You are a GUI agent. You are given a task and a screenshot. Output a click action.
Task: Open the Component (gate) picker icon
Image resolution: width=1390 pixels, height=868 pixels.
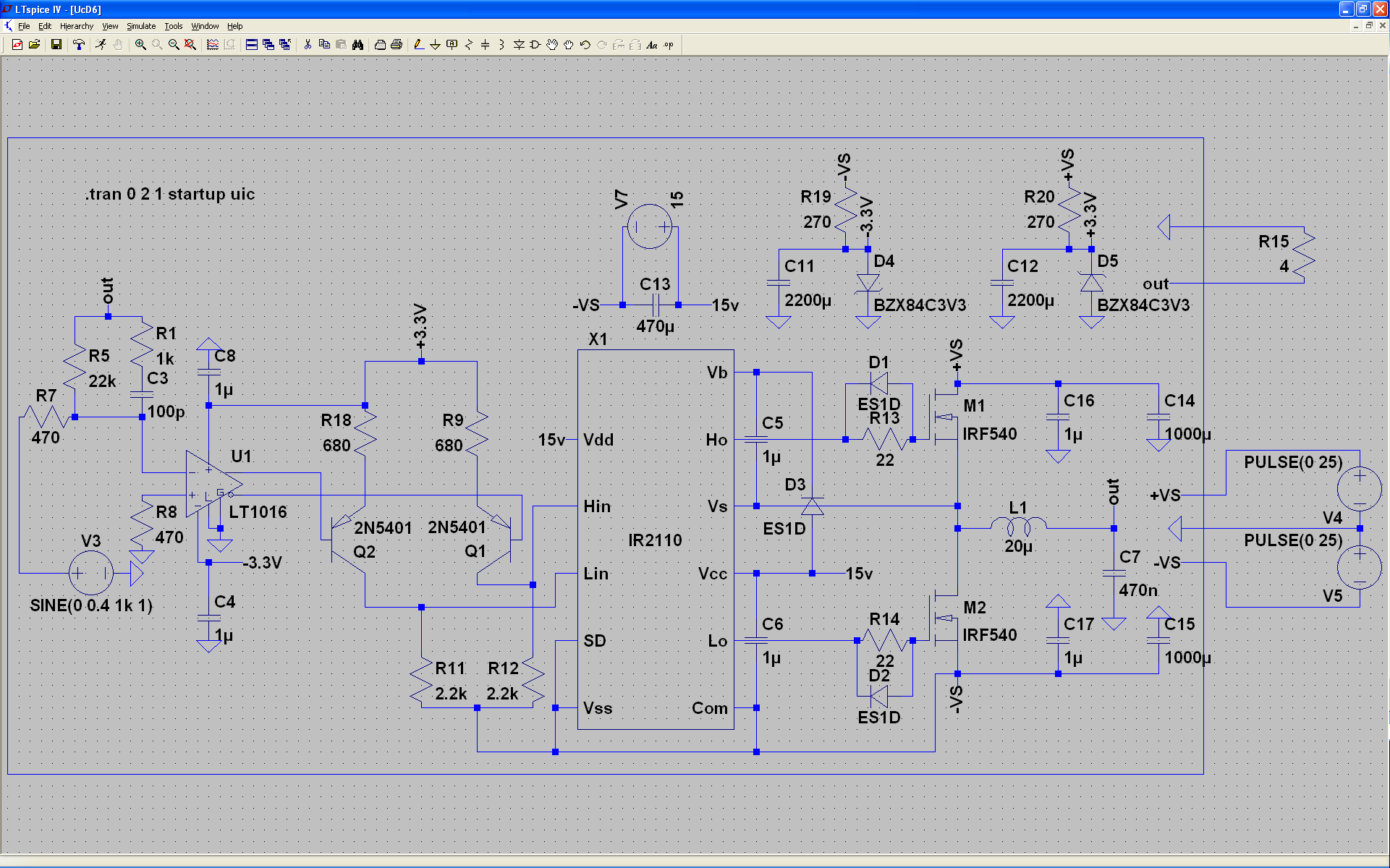535,45
